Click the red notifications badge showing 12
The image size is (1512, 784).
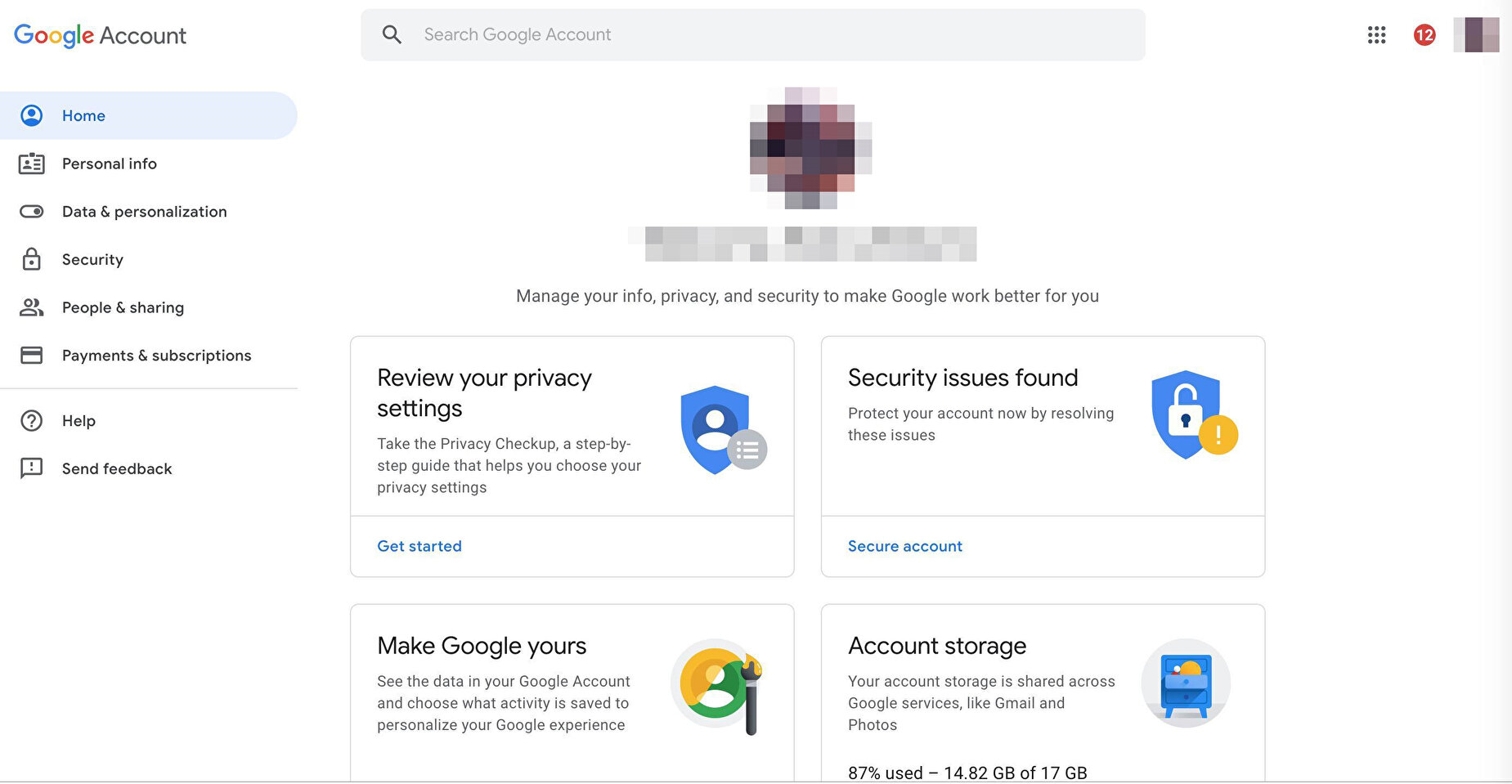point(1425,35)
